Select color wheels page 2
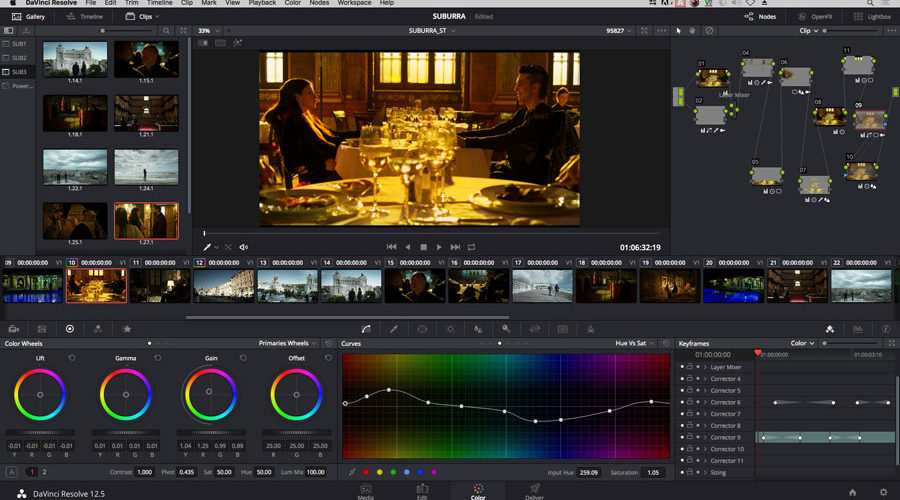900x500 pixels. click(44, 472)
